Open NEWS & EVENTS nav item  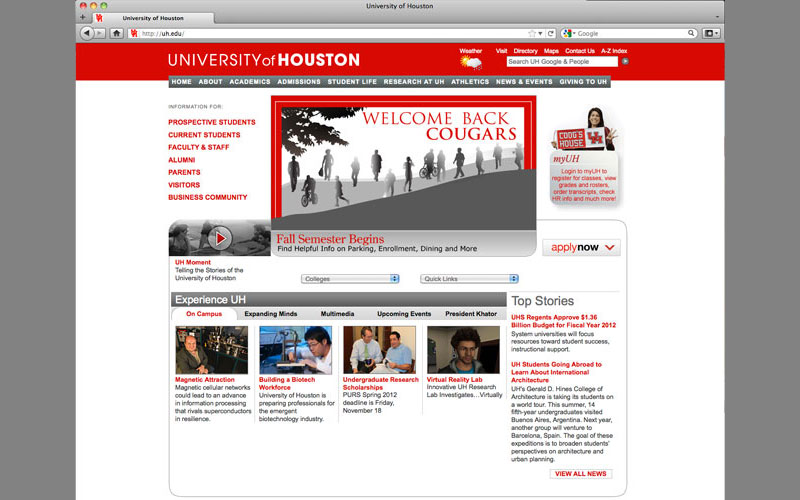(524, 82)
